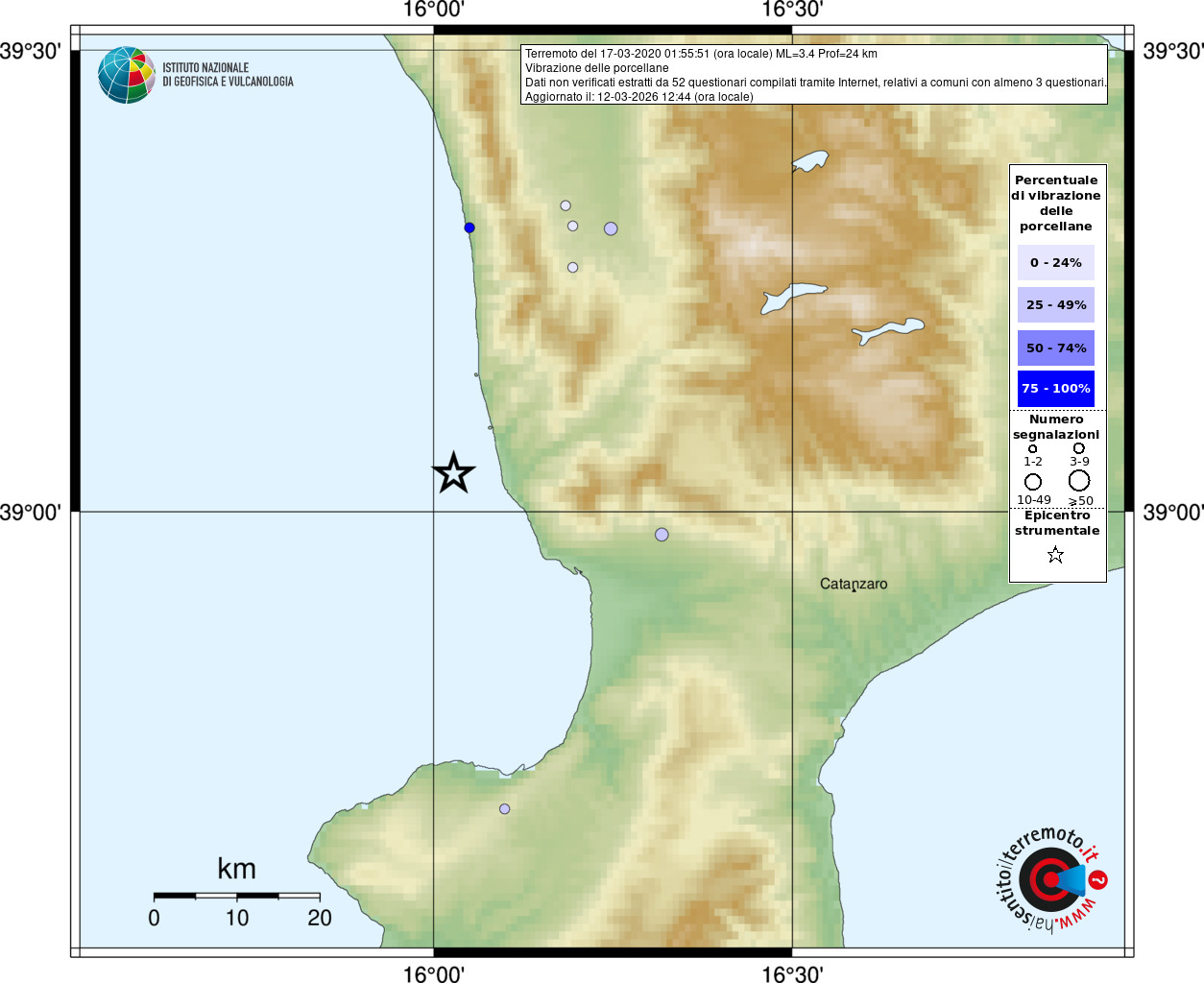Click the 'Aggiornato il: 12-03-2026' line
This screenshot has width=1204, height=983.
pyautogui.click(x=639, y=97)
